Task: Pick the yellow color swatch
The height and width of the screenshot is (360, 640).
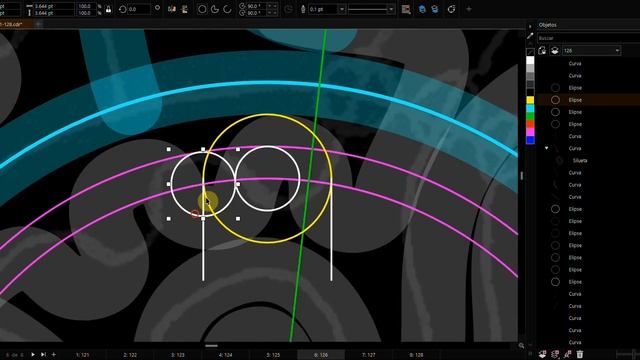Action: point(530,100)
